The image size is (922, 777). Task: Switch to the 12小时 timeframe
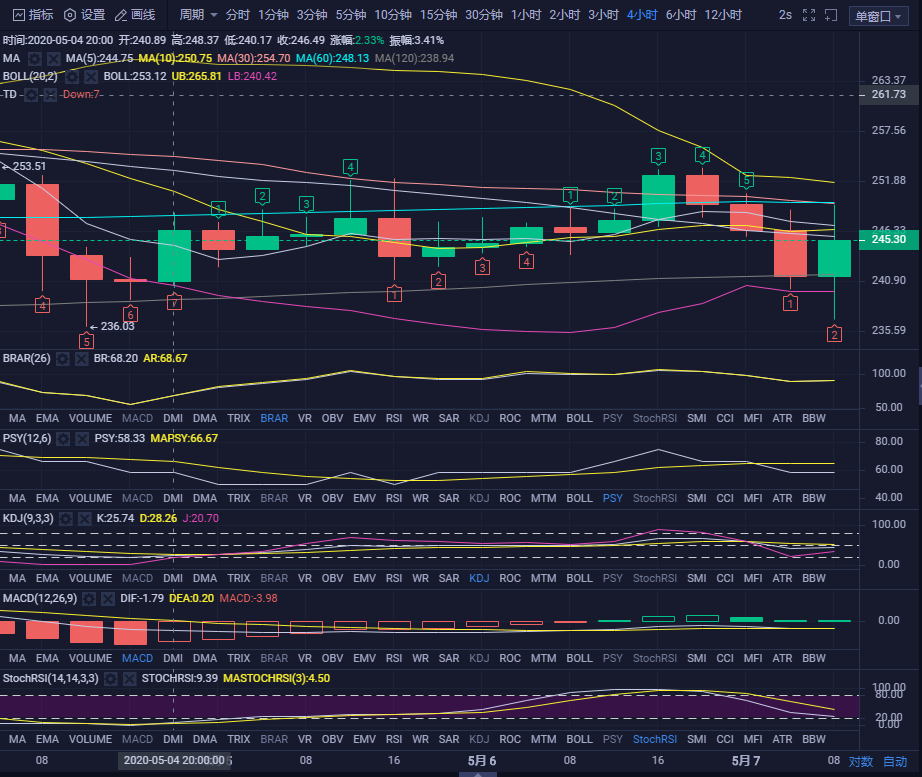pyautogui.click(x=723, y=15)
